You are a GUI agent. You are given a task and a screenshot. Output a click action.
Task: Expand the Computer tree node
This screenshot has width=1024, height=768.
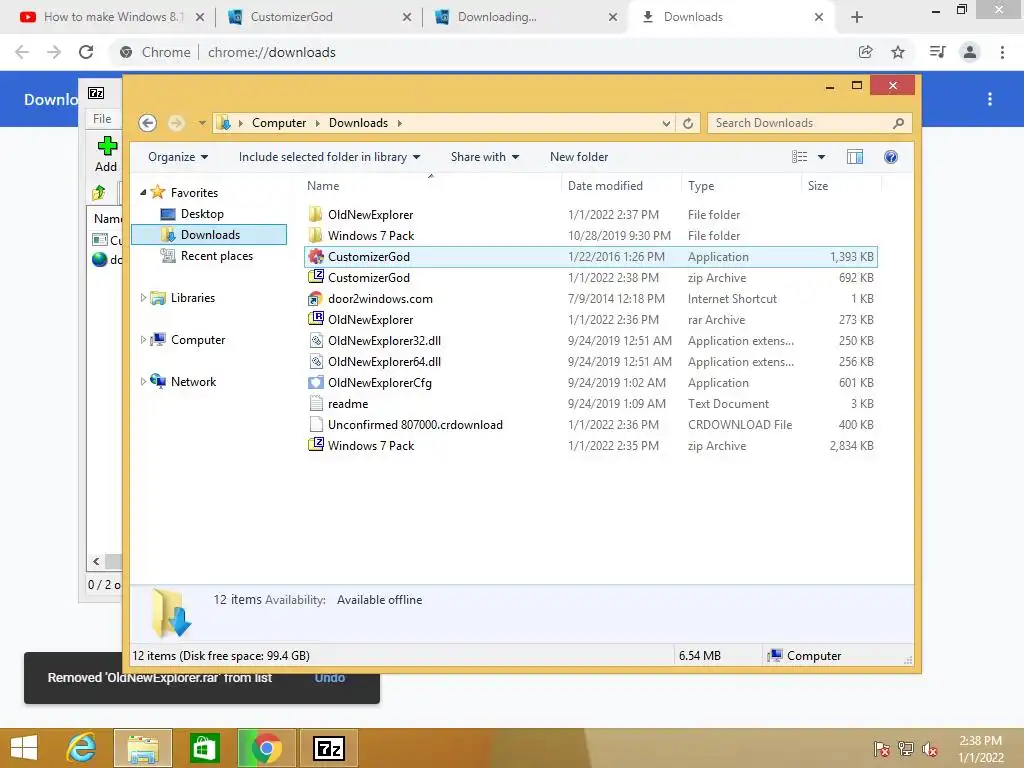(143, 340)
